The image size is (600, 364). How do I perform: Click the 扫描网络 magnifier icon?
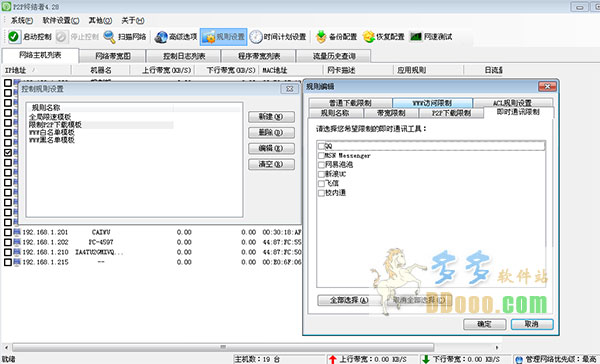point(109,37)
